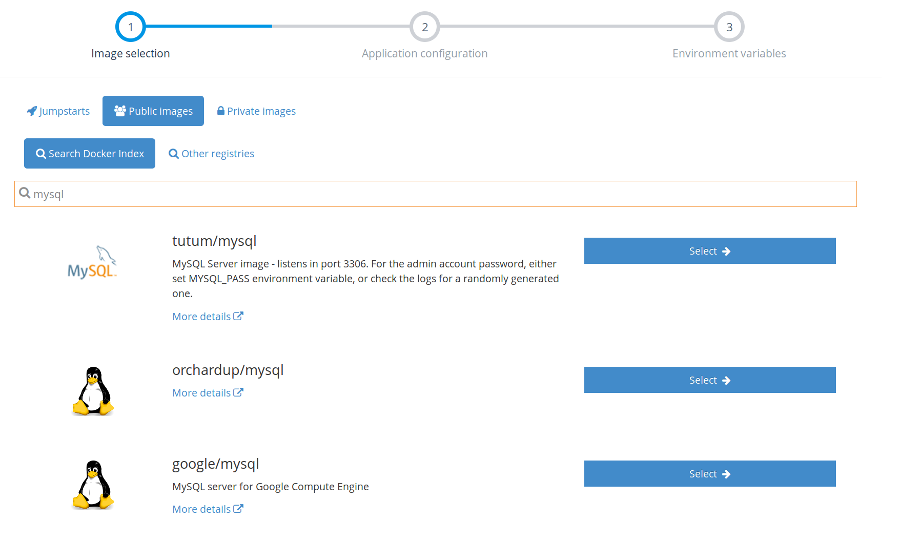Click the Image selection step label
This screenshot has width=900, height=543.
click(x=130, y=53)
